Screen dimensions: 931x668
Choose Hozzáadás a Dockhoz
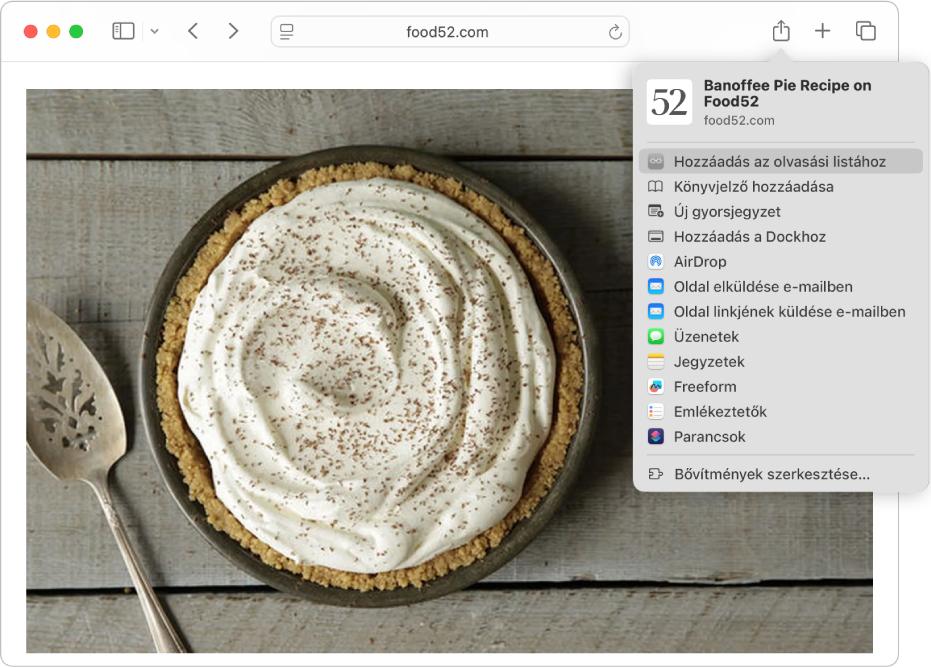click(781, 236)
